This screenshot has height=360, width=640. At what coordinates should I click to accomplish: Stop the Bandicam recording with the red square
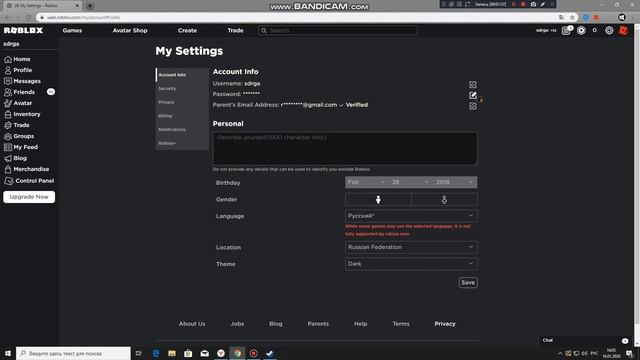click(x=523, y=4)
